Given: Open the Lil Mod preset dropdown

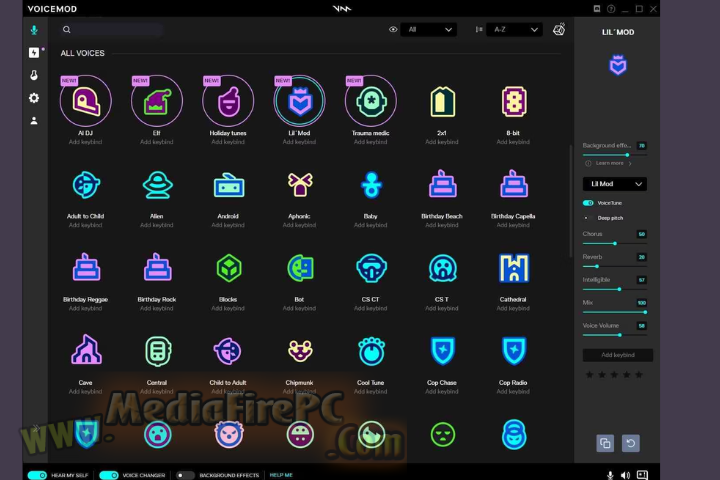Looking at the screenshot, I should [x=615, y=184].
